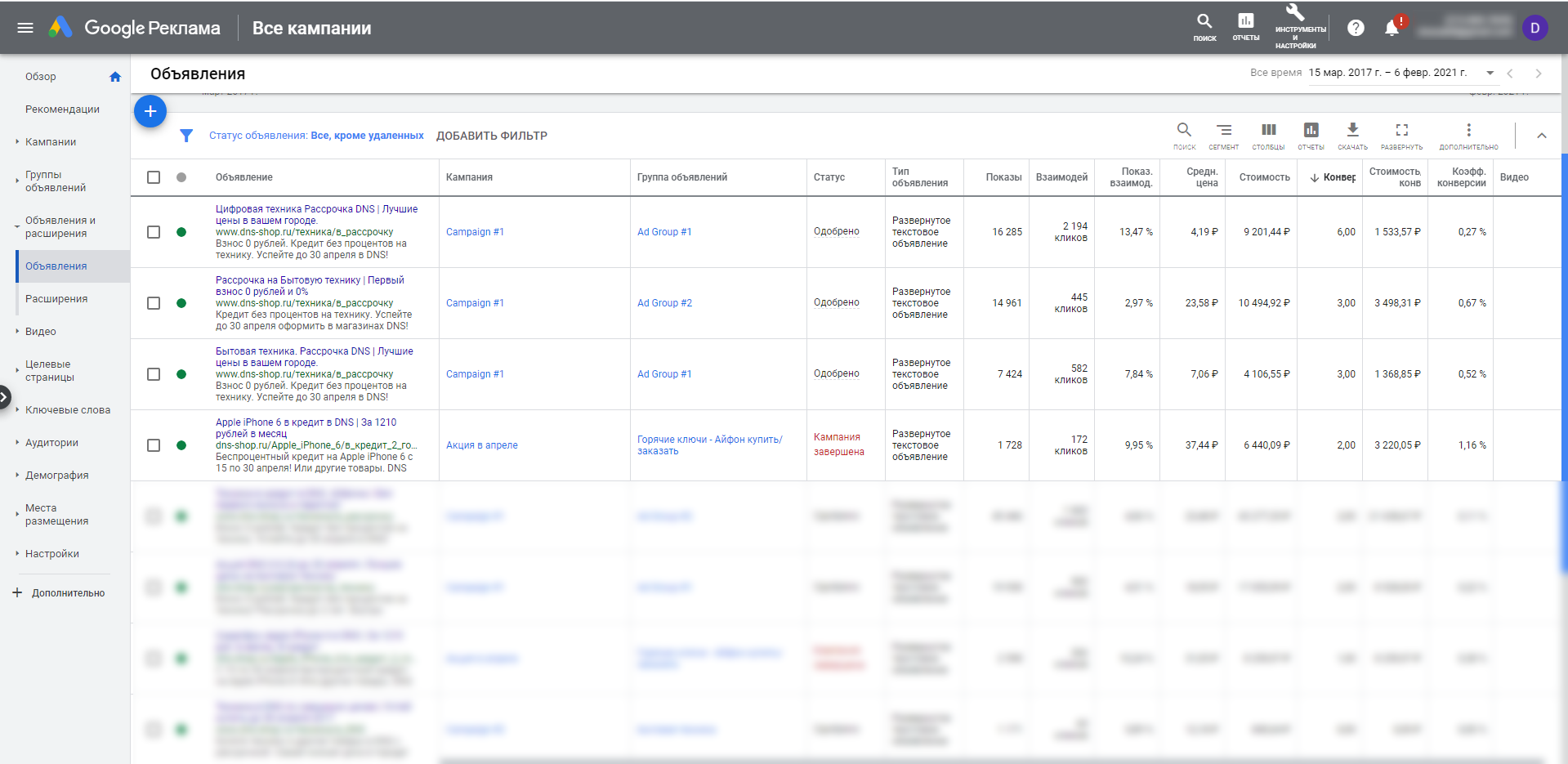Sort by Конверсии column header
The image size is (1568, 764).
coord(1333,177)
